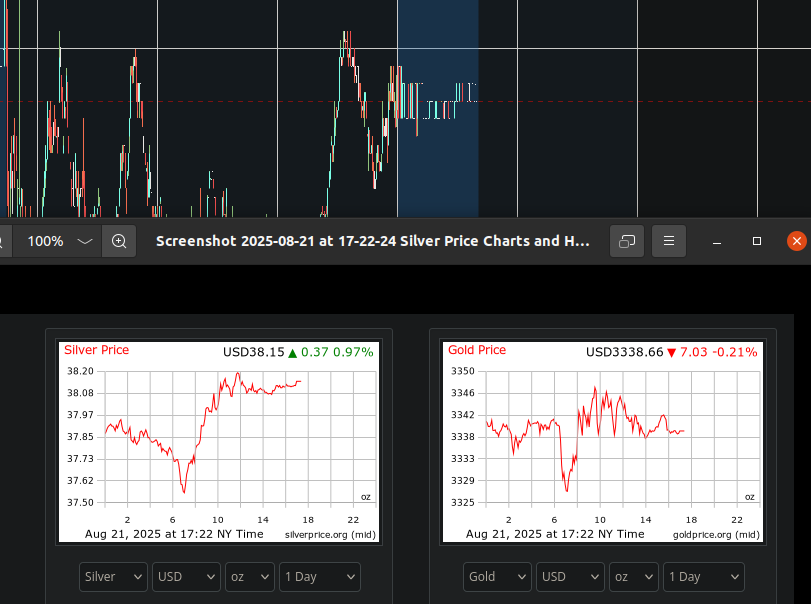Click the highlighted blue region in candlestick chart
811x604 pixels.
438,109
